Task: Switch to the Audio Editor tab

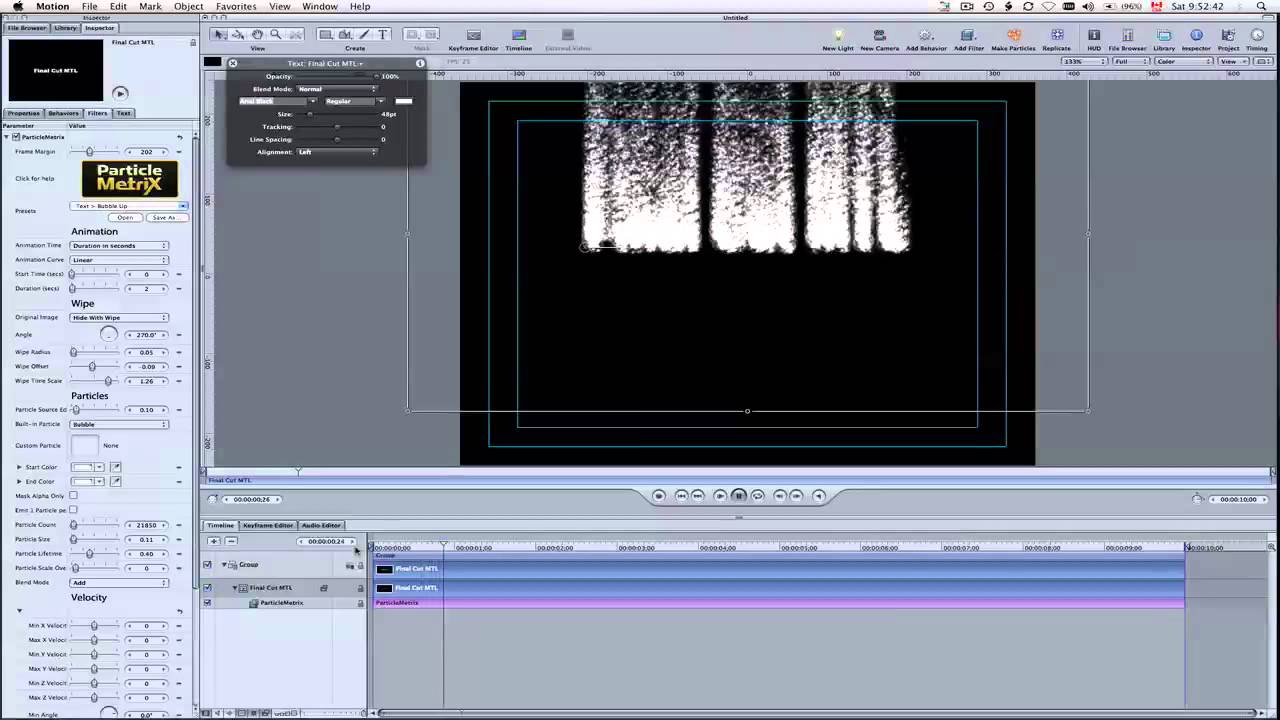Action: coord(321,525)
